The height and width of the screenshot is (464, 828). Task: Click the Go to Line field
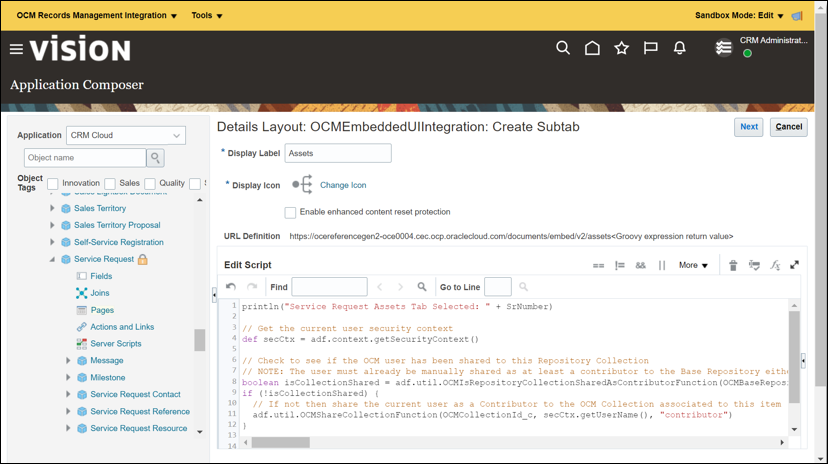tap(498, 287)
